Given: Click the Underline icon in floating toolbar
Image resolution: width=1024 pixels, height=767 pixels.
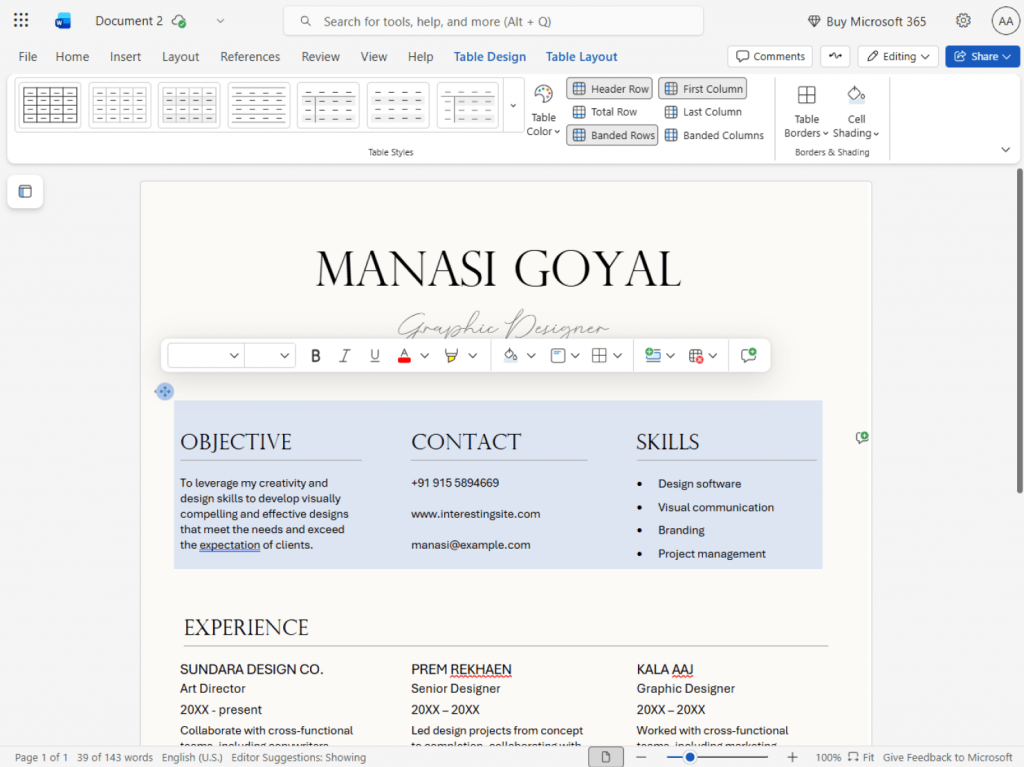Looking at the screenshot, I should (x=375, y=355).
